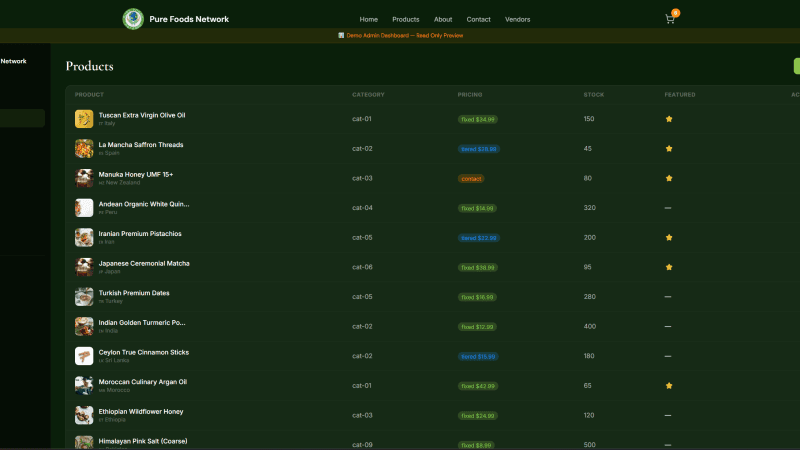
Task: Open Ethiopian Wildflower Honey thumbnail
Action: 84,415
